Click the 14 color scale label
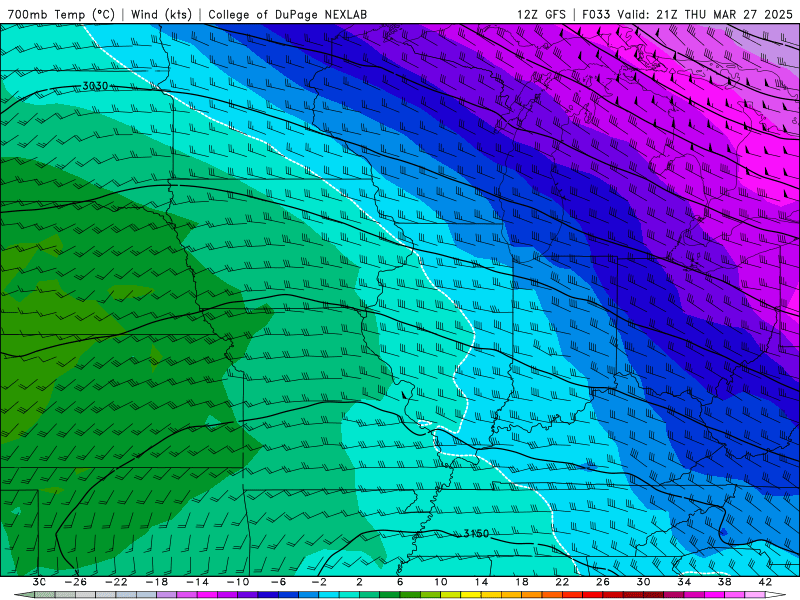 click(x=481, y=582)
